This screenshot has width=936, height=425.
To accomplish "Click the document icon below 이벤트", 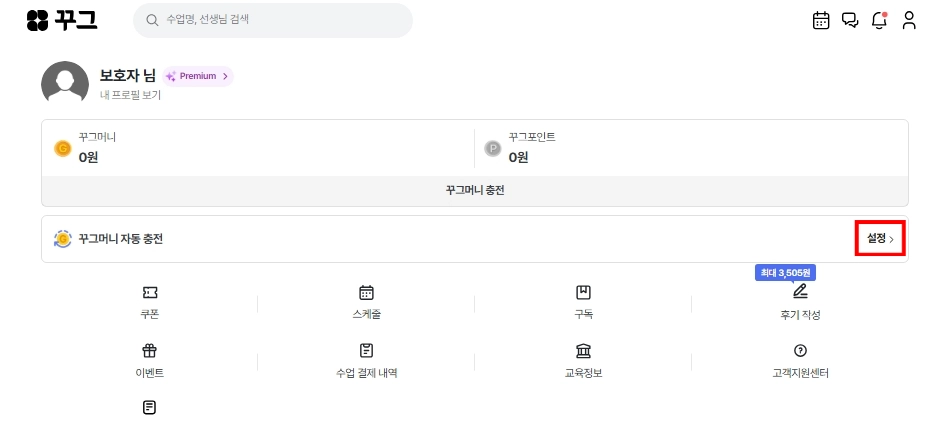I will [150, 408].
